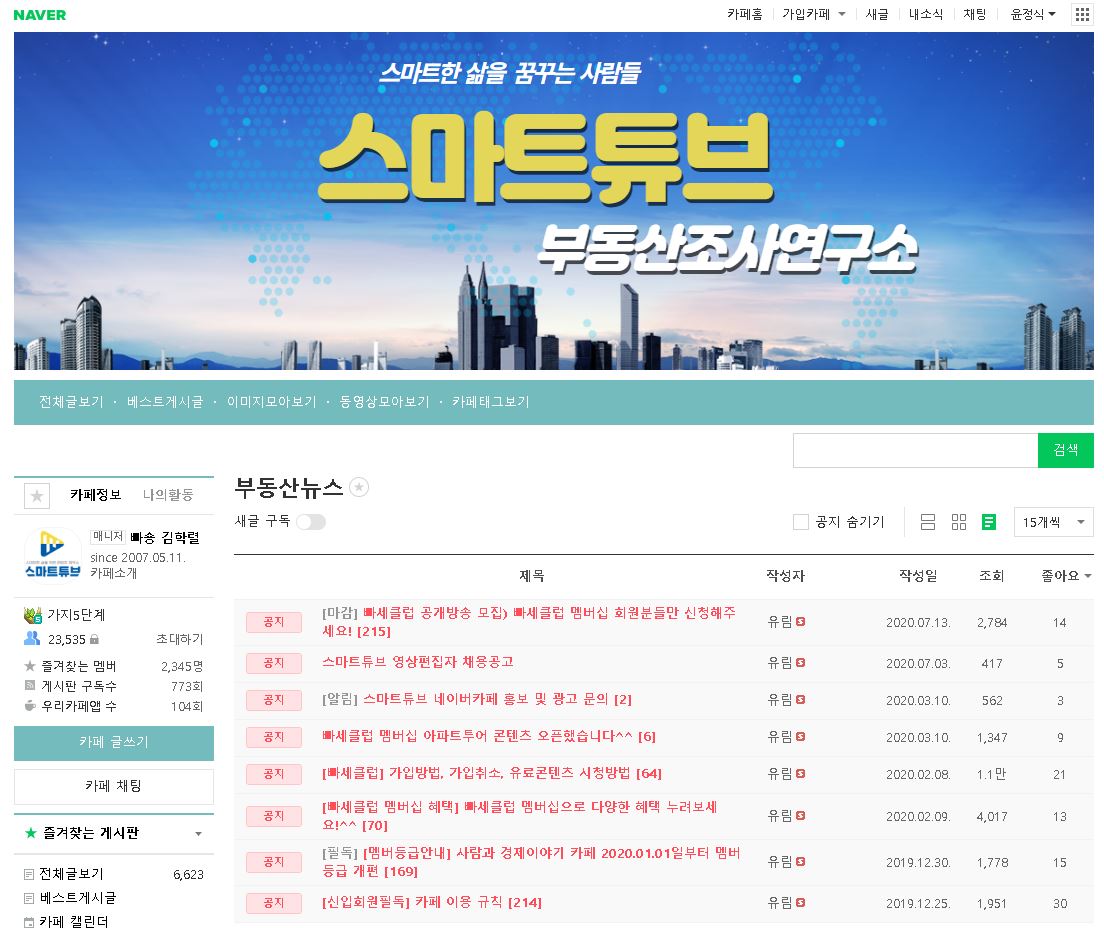
Task: Open the manager 빠숑 김학렬 profile link
Action: click(165, 538)
